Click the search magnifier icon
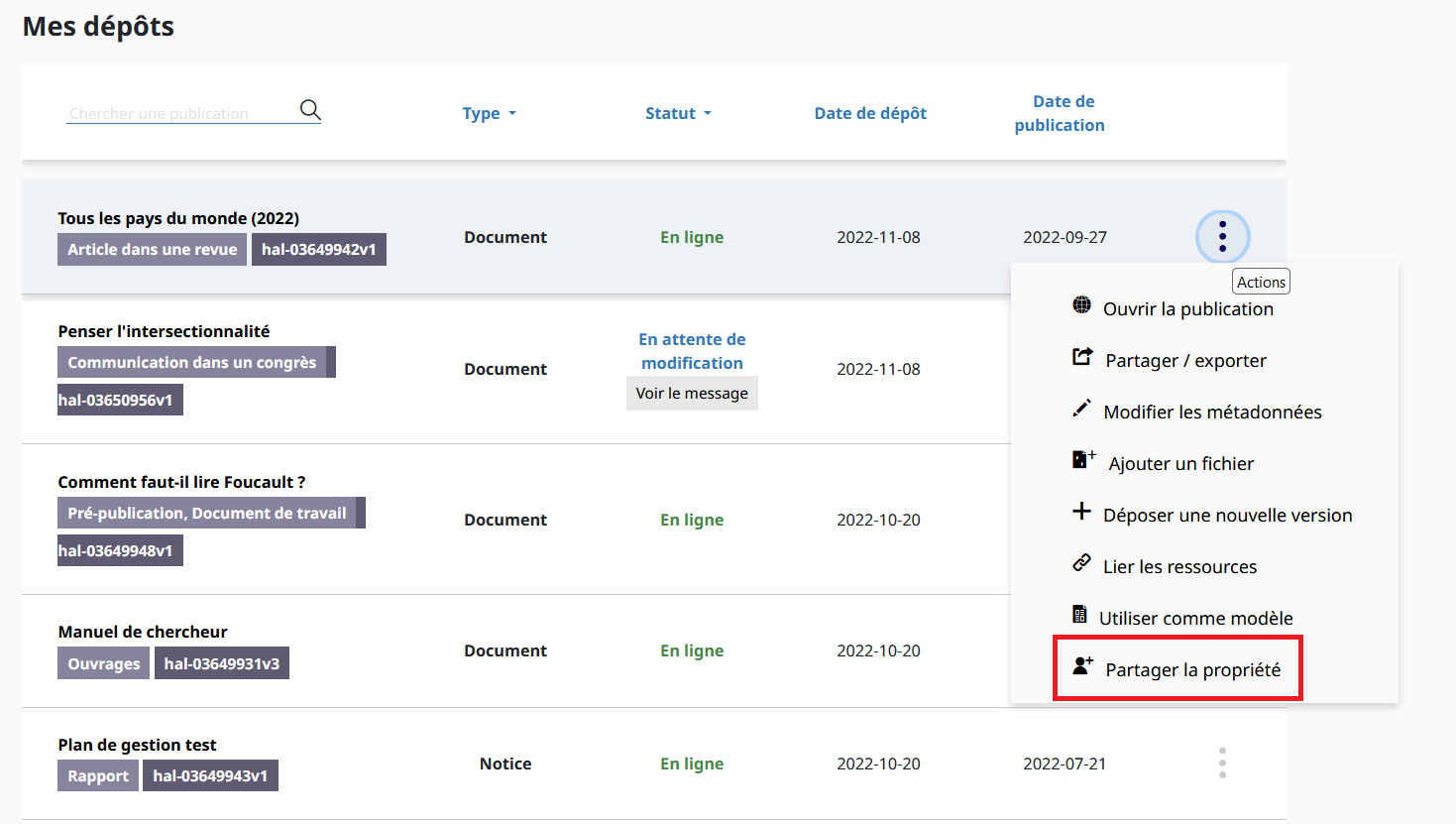 (310, 109)
